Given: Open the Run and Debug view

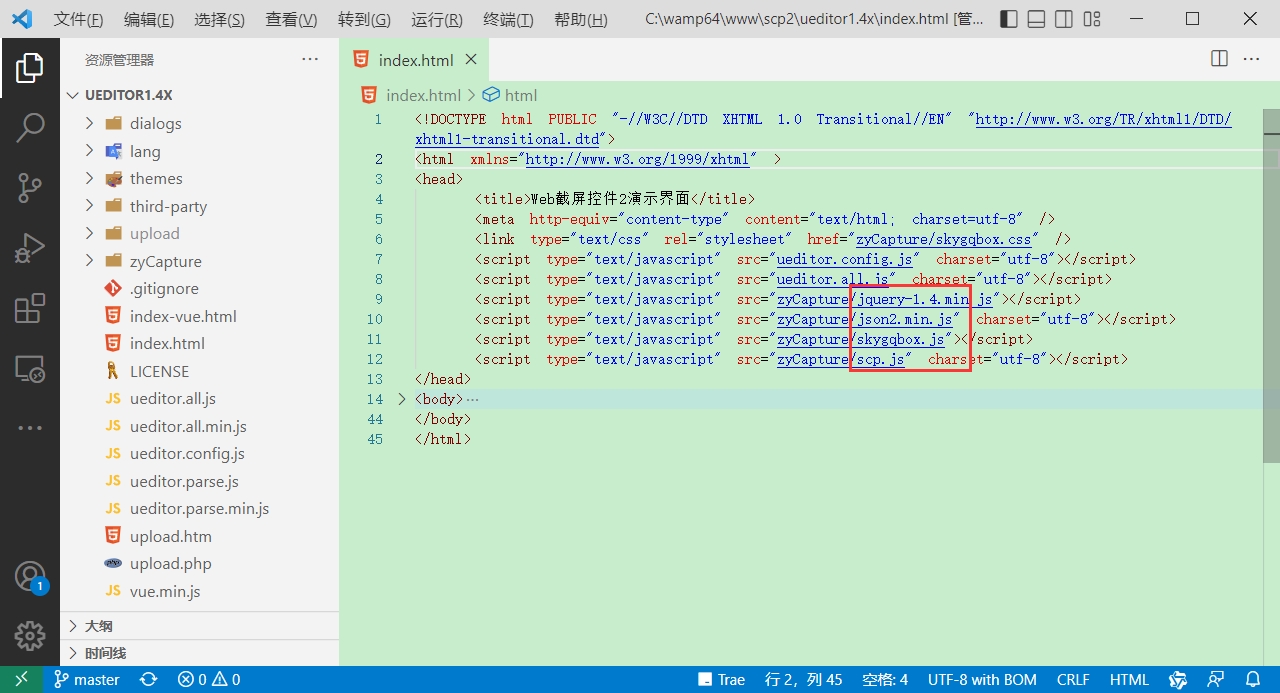Looking at the screenshot, I should 30,247.
